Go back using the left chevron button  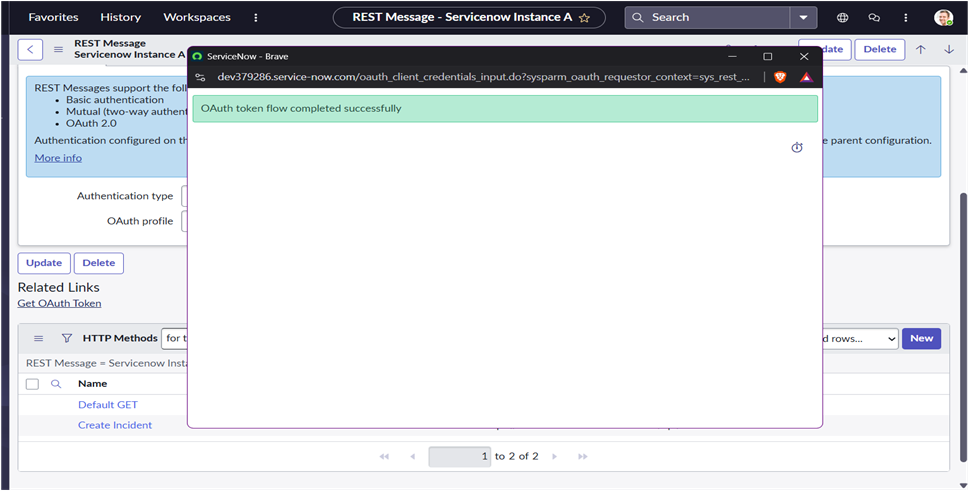point(30,49)
